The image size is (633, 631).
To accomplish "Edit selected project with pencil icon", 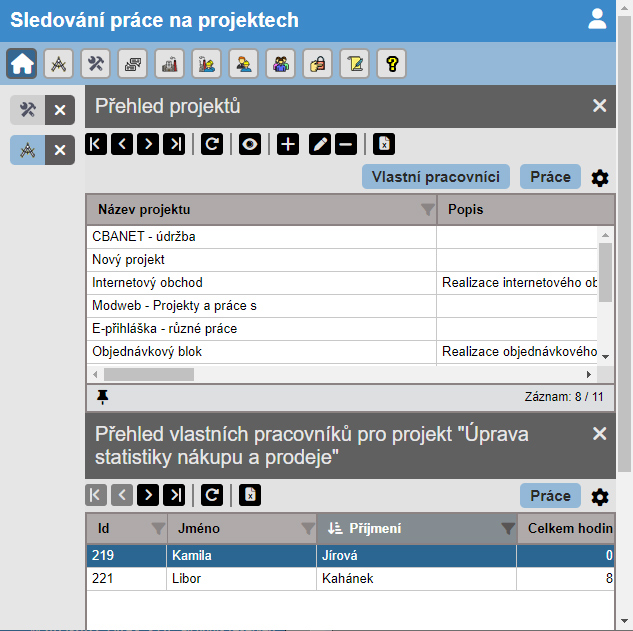I will pos(320,144).
